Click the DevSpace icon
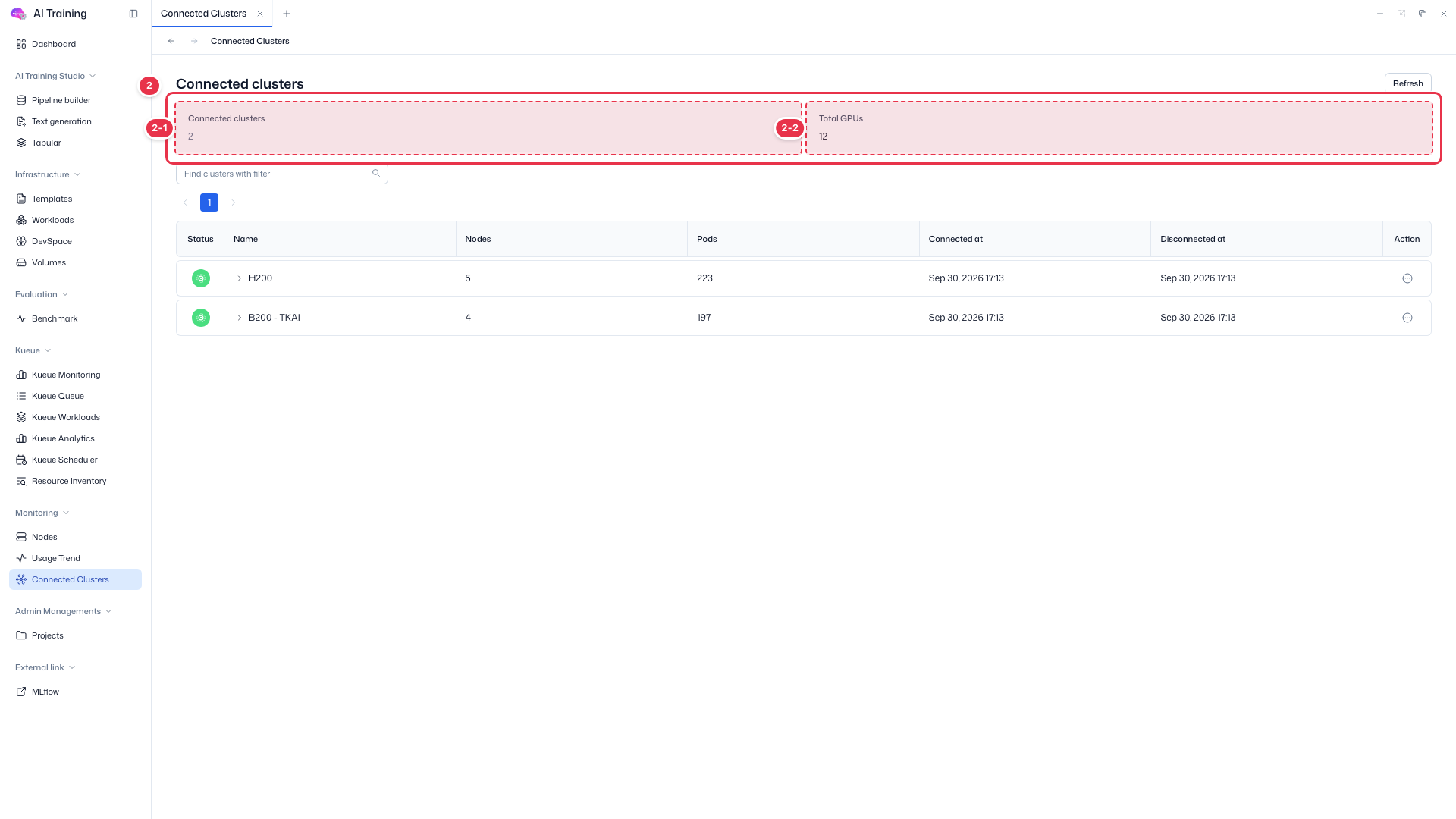The image size is (1456, 819). [x=21, y=241]
